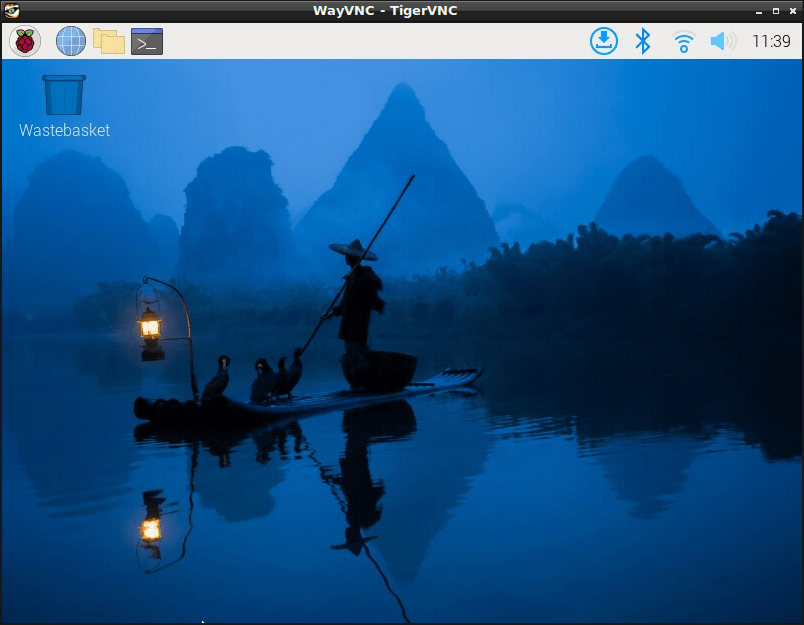
Task: Maximize the TigerVNC window
Action: click(x=776, y=11)
